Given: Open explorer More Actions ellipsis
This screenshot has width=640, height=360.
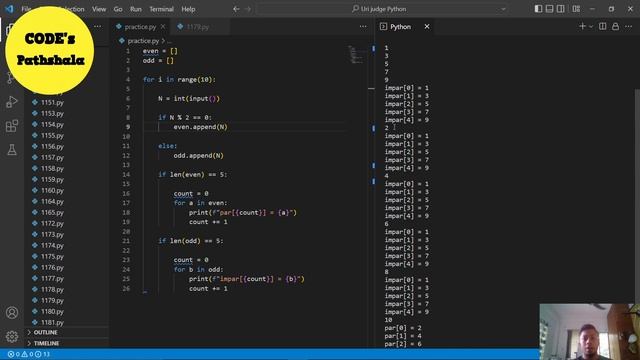Looking at the screenshot, I should (x=98, y=27).
